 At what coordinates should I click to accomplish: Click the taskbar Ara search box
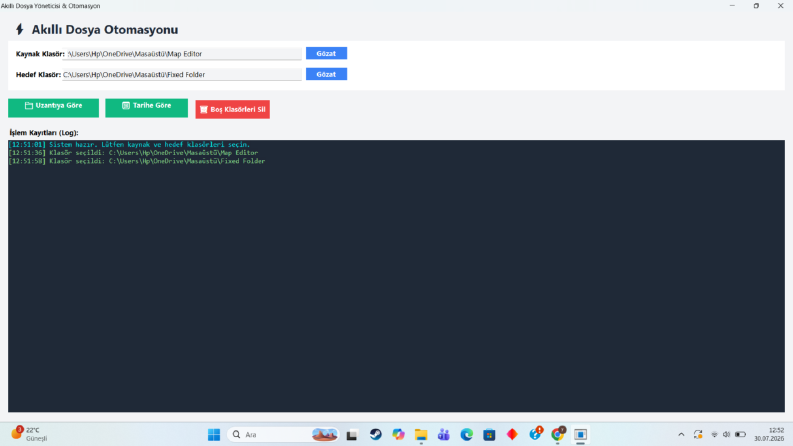point(283,434)
